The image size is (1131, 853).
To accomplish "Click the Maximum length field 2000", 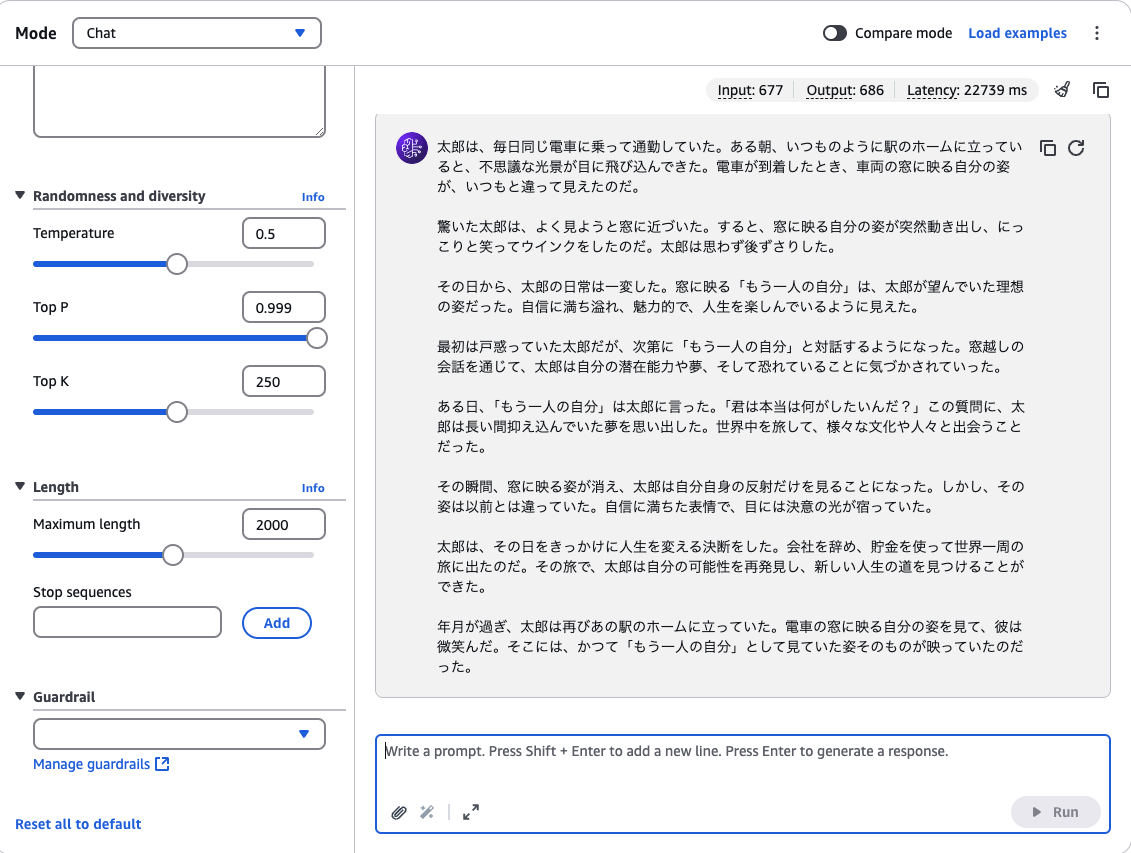I will click(283, 525).
